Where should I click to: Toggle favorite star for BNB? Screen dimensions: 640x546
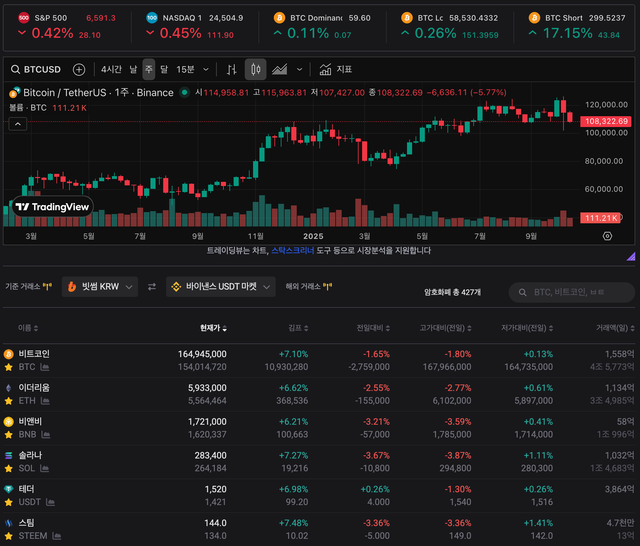click(8, 435)
